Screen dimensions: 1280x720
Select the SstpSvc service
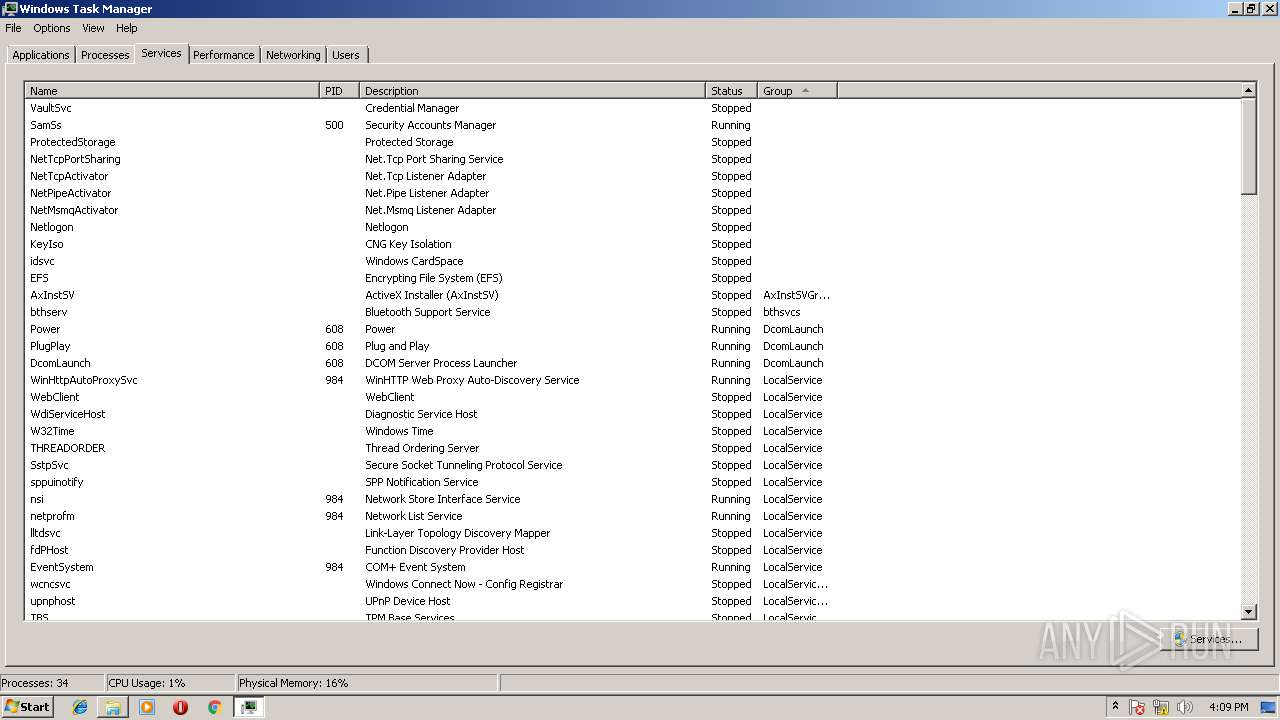tap(50, 465)
